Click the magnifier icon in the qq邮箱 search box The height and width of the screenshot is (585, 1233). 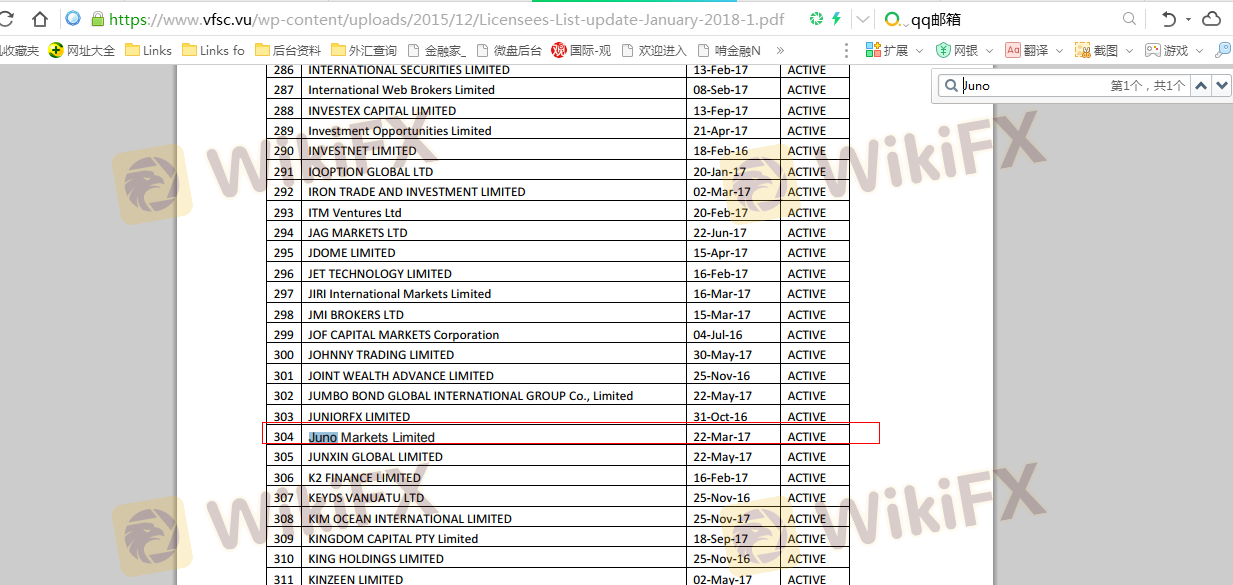click(1129, 19)
